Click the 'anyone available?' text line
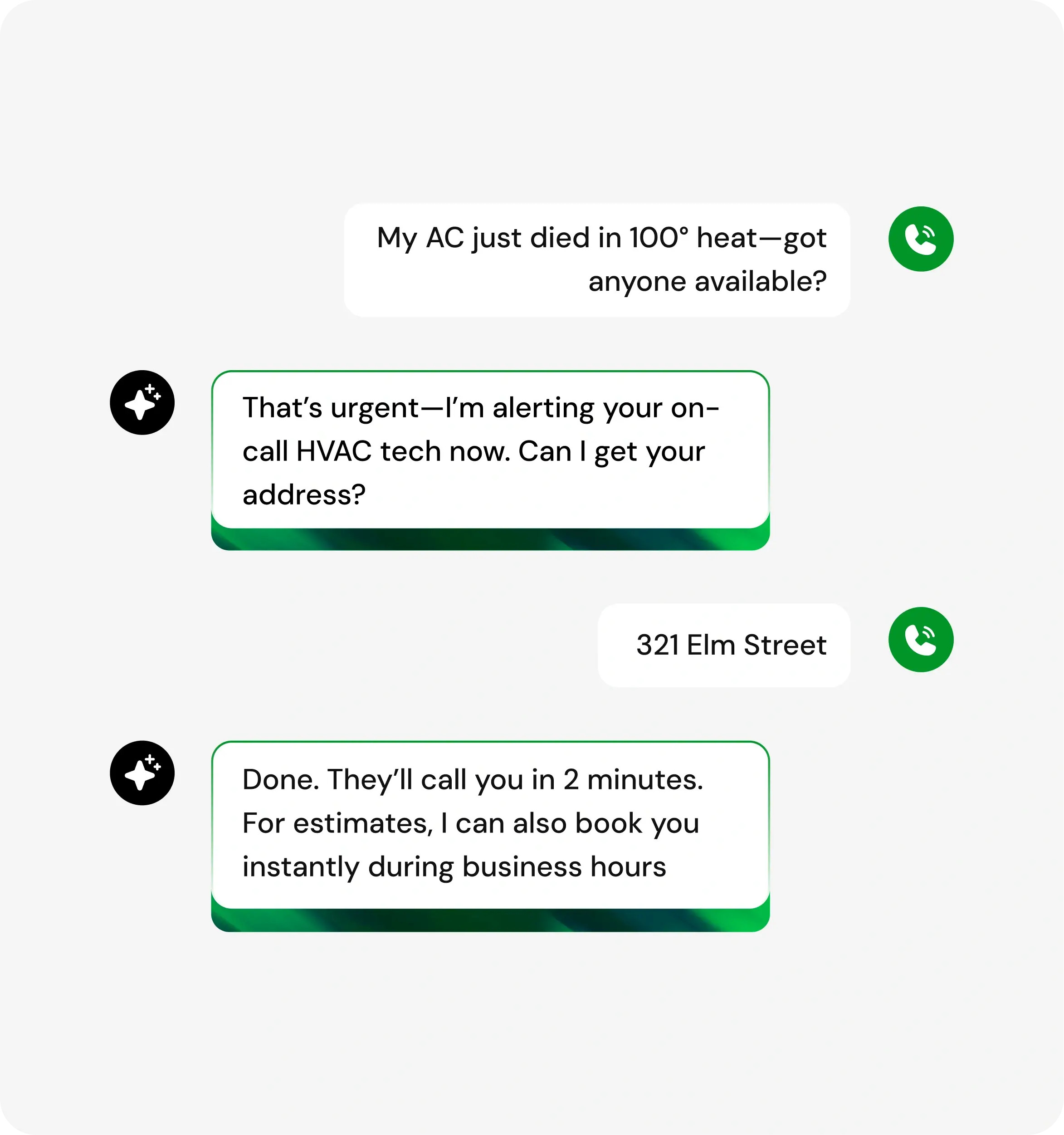Screen dimensions: 1064x1135 pos(707,281)
